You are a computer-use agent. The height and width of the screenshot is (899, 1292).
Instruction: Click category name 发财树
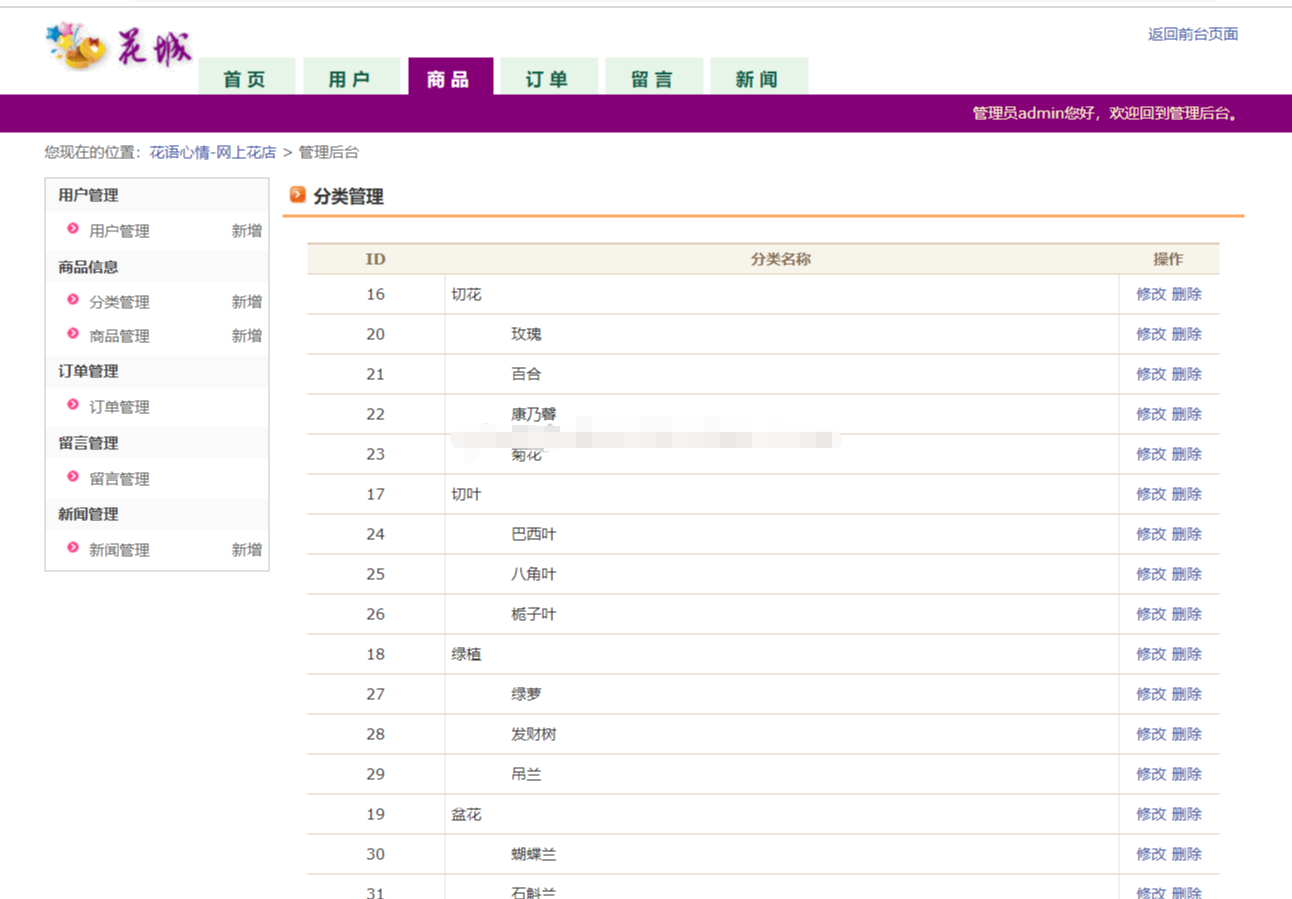[534, 734]
